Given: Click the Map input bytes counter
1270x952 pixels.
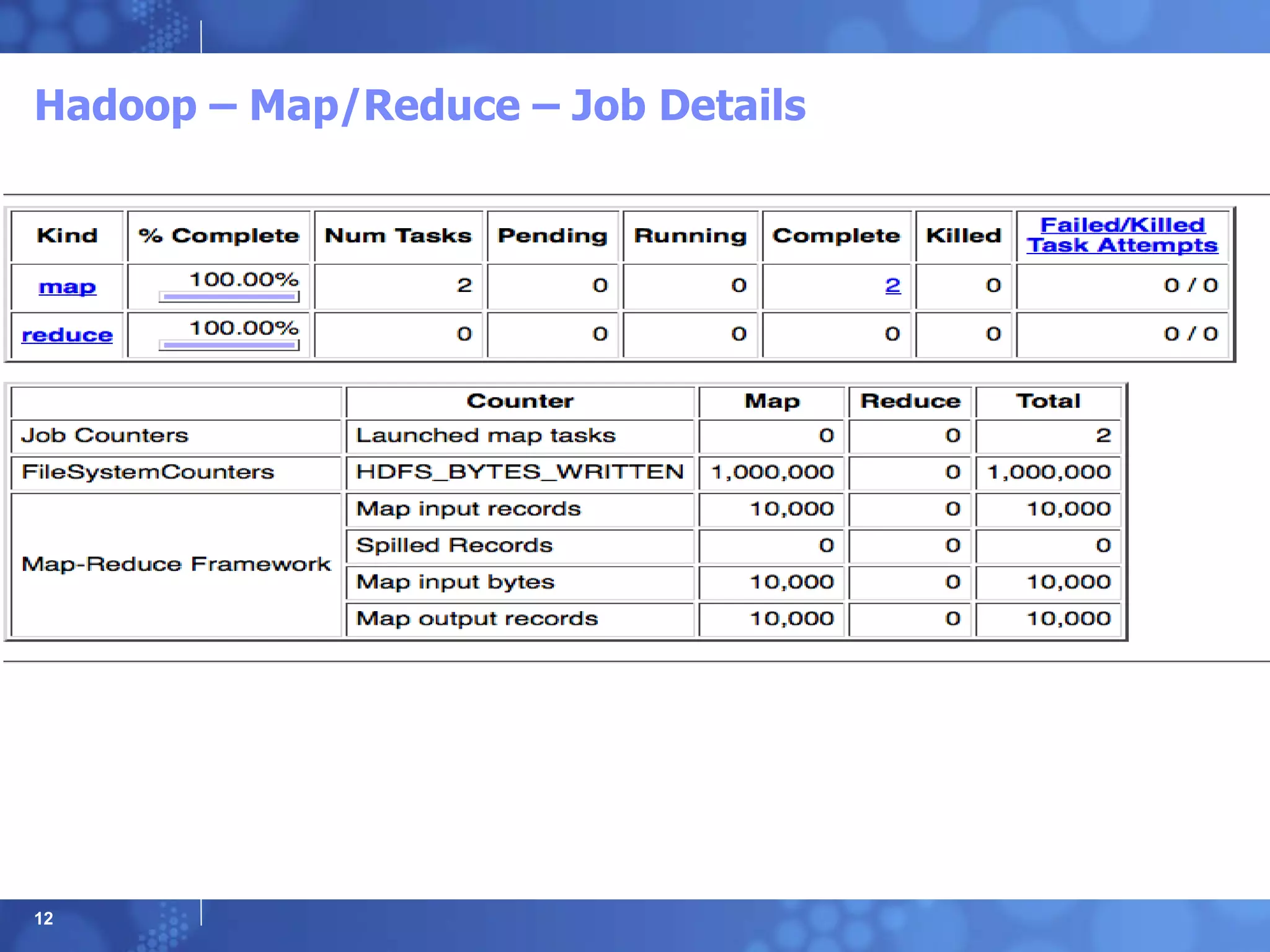Looking at the screenshot, I should coord(520,583).
